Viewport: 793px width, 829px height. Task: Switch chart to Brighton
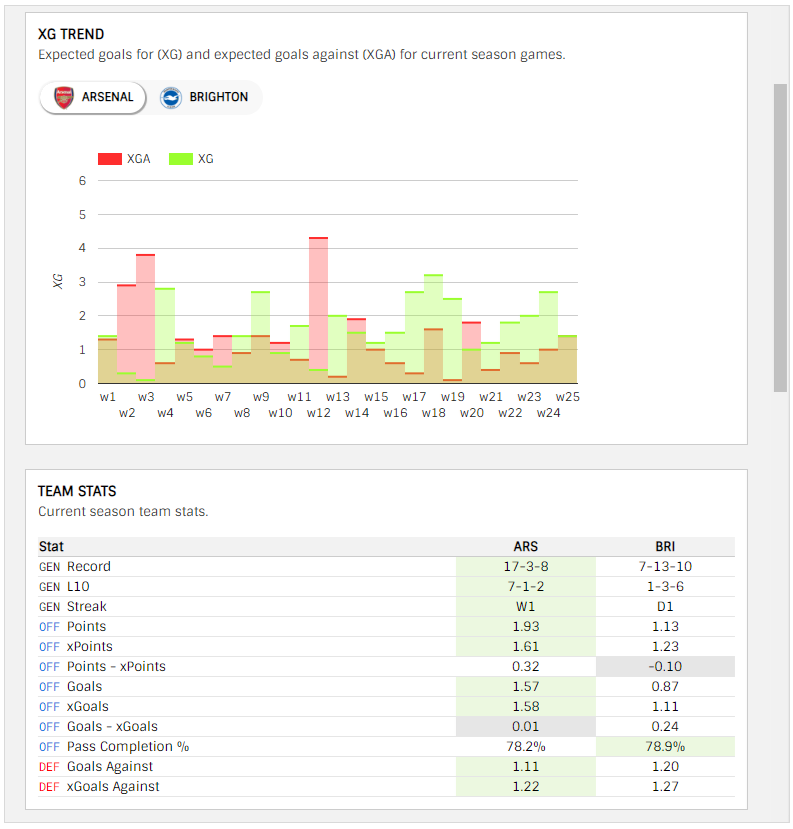[x=204, y=97]
